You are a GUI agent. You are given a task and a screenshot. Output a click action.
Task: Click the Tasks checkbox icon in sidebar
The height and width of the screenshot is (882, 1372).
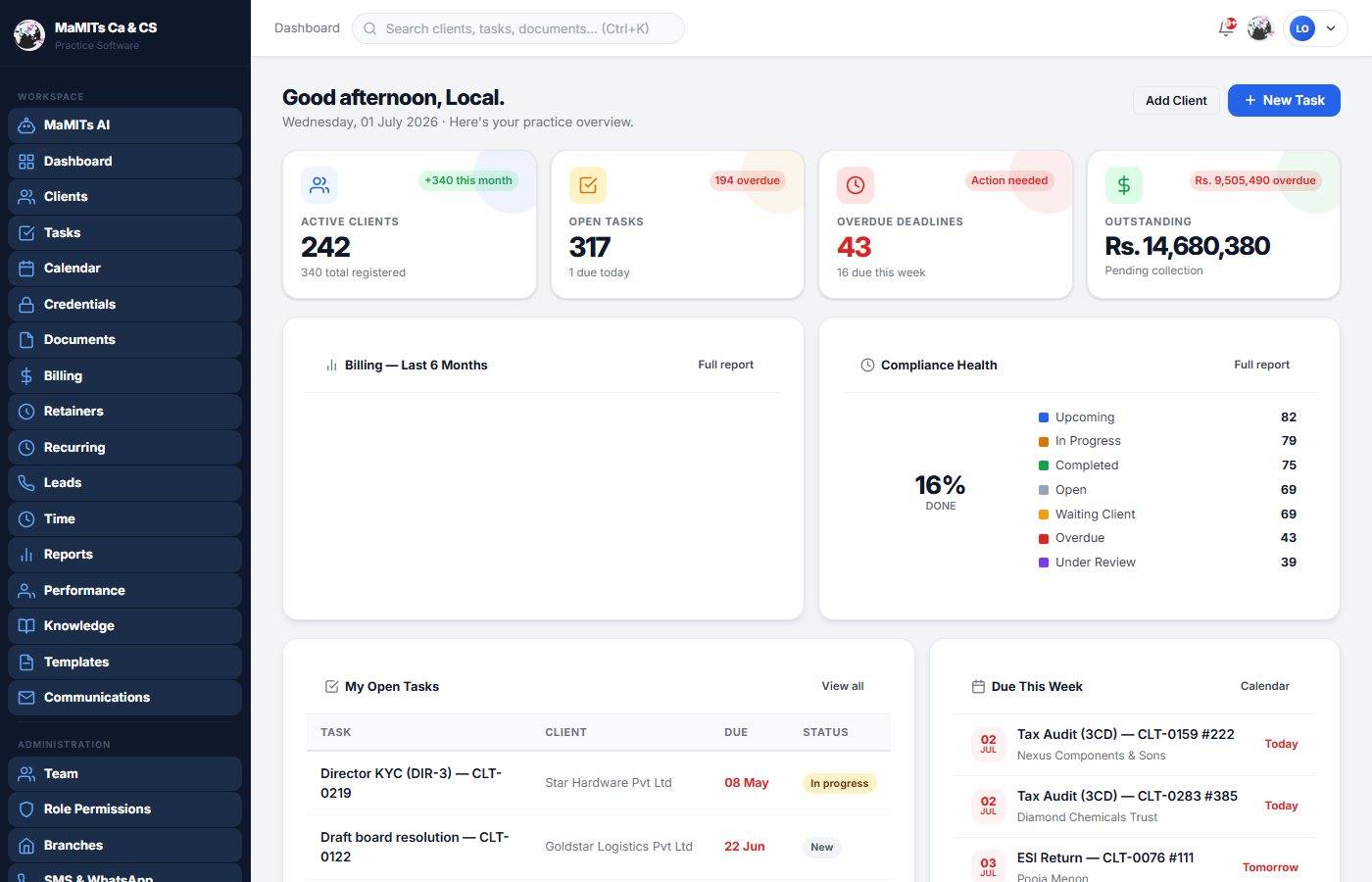tap(26, 233)
